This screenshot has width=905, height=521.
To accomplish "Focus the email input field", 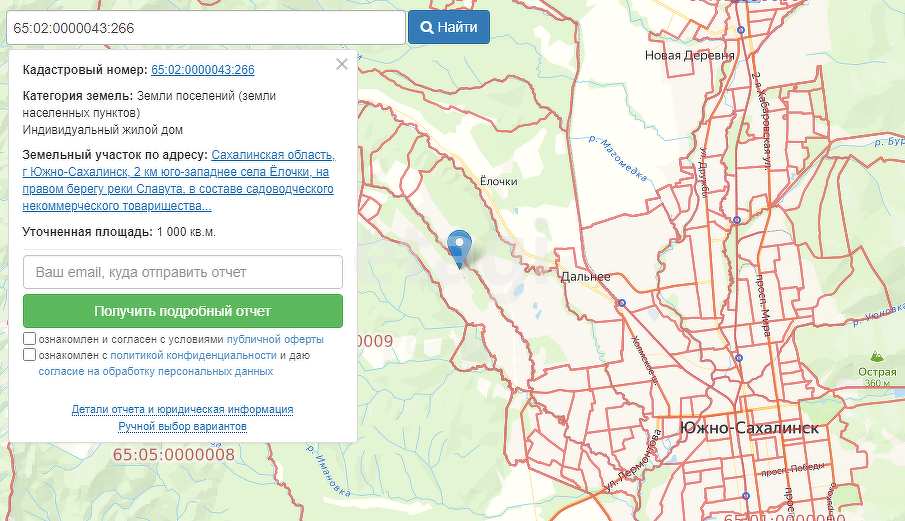I will click(183, 272).
